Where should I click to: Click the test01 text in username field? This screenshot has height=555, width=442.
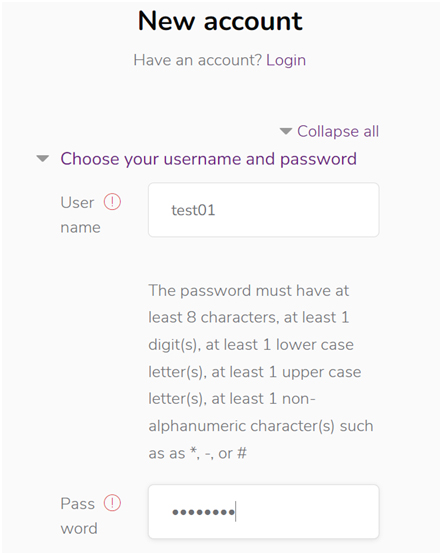(193, 210)
